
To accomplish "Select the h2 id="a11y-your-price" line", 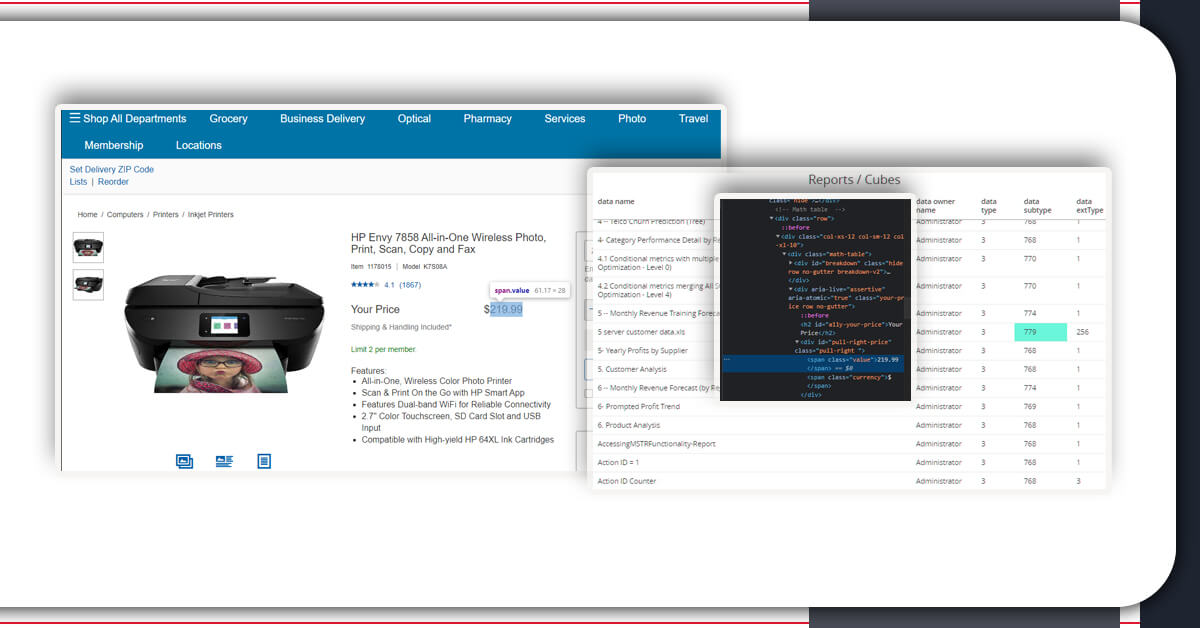I will [x=852, y=328].
